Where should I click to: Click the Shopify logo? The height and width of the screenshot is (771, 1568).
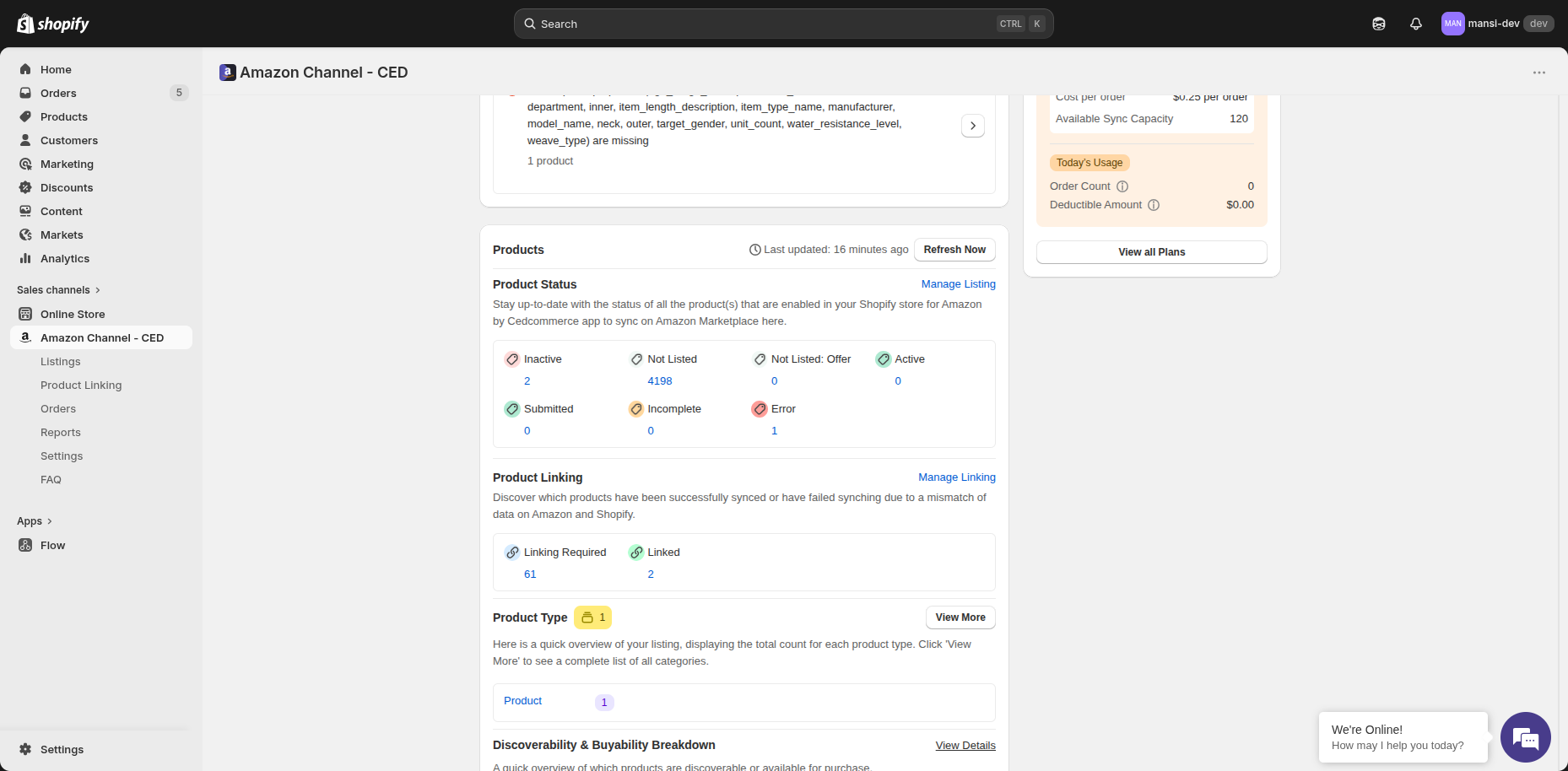[x=53, y=24]
